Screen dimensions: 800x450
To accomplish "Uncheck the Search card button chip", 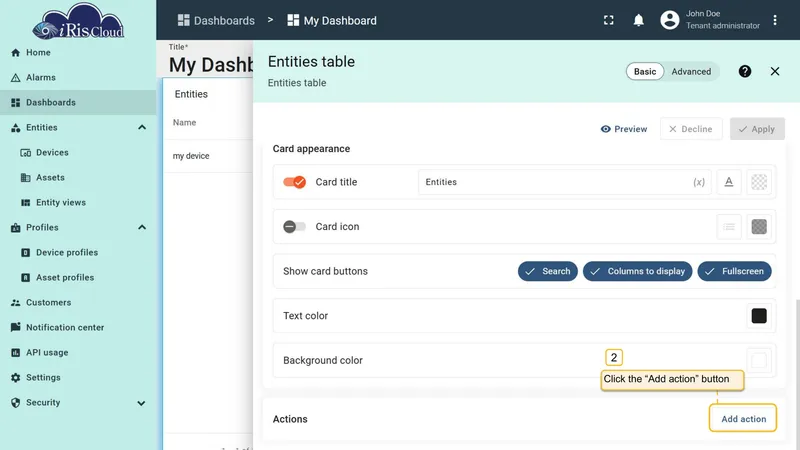I will click(547, 271).
